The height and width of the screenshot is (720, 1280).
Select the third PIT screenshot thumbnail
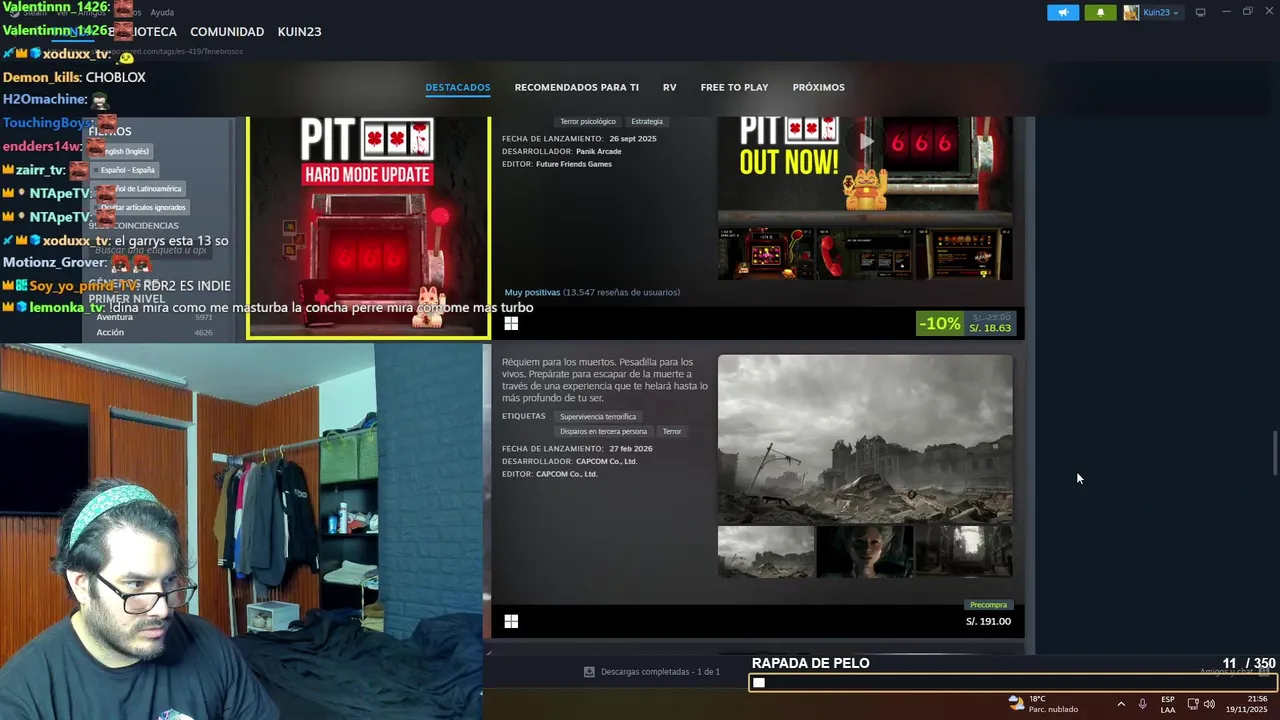tap(964, 254)
